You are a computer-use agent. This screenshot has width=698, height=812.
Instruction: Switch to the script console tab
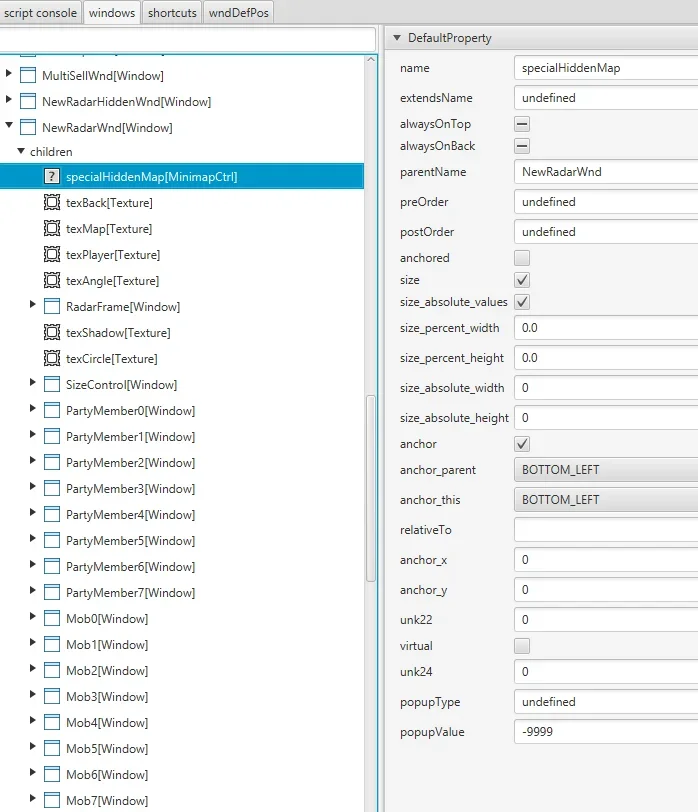(40, 12)
